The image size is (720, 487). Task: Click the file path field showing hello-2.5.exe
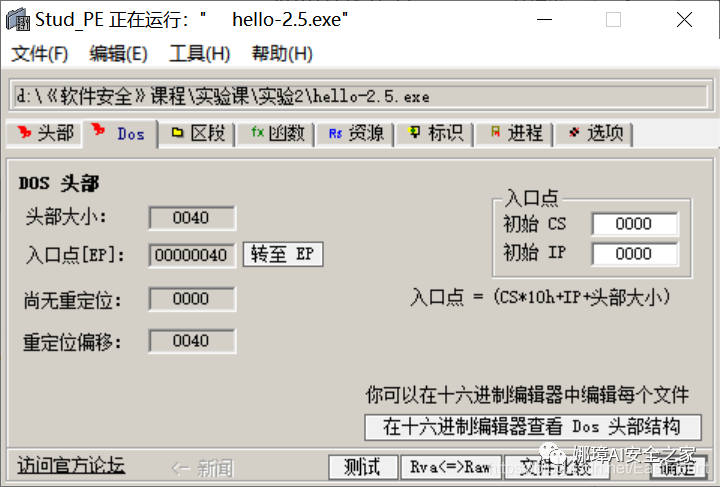click(361, 96)
